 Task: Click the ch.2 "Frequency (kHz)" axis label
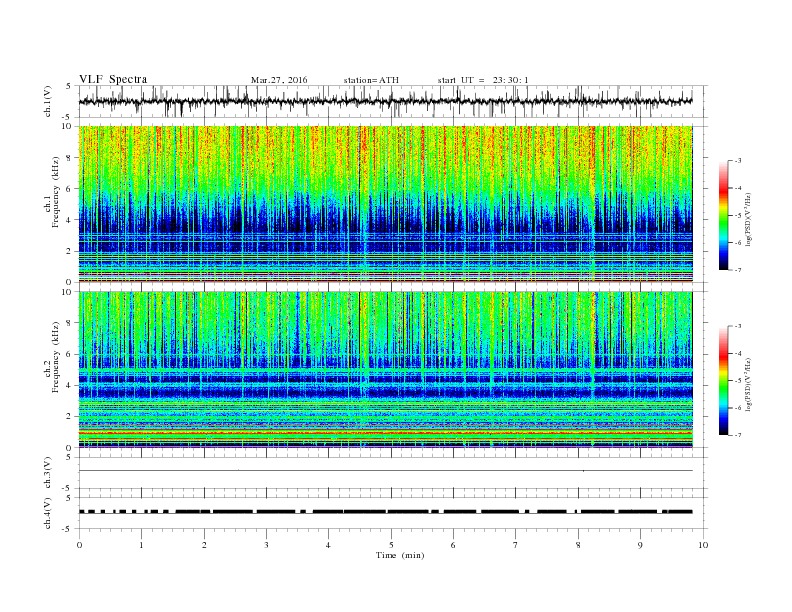click(56, 357)
